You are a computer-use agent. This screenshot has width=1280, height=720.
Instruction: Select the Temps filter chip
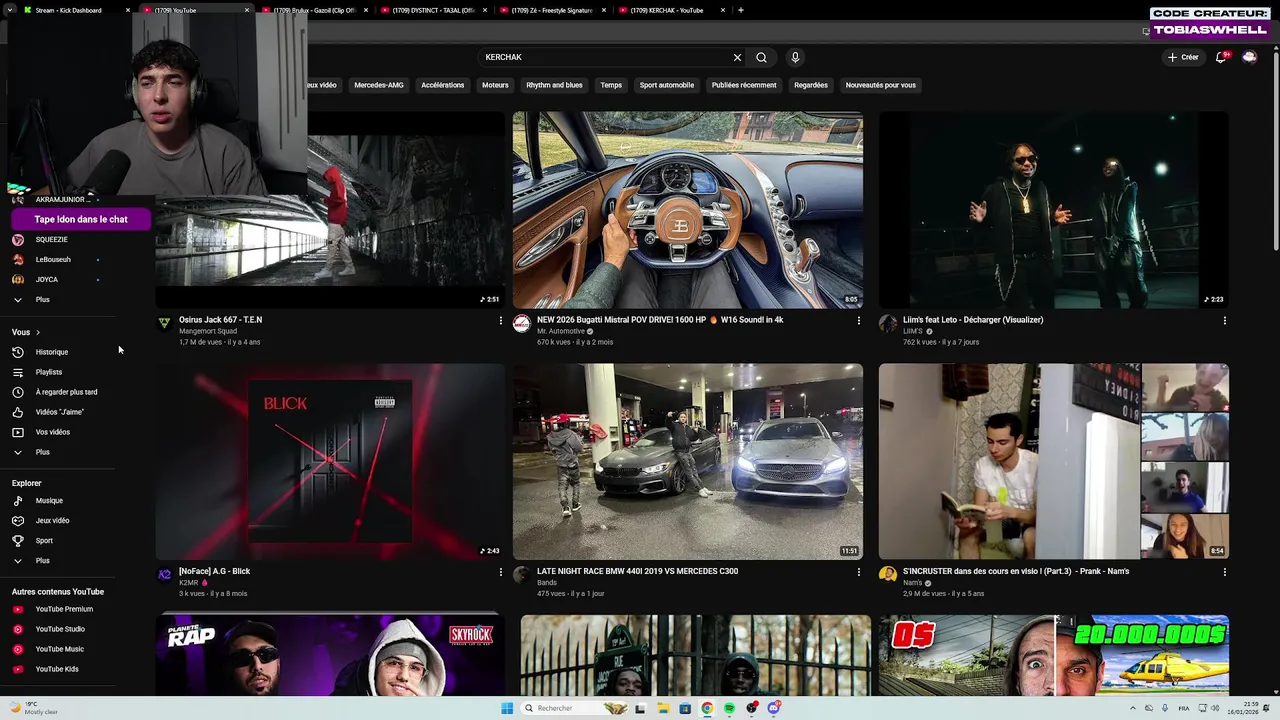click(611, 85)
